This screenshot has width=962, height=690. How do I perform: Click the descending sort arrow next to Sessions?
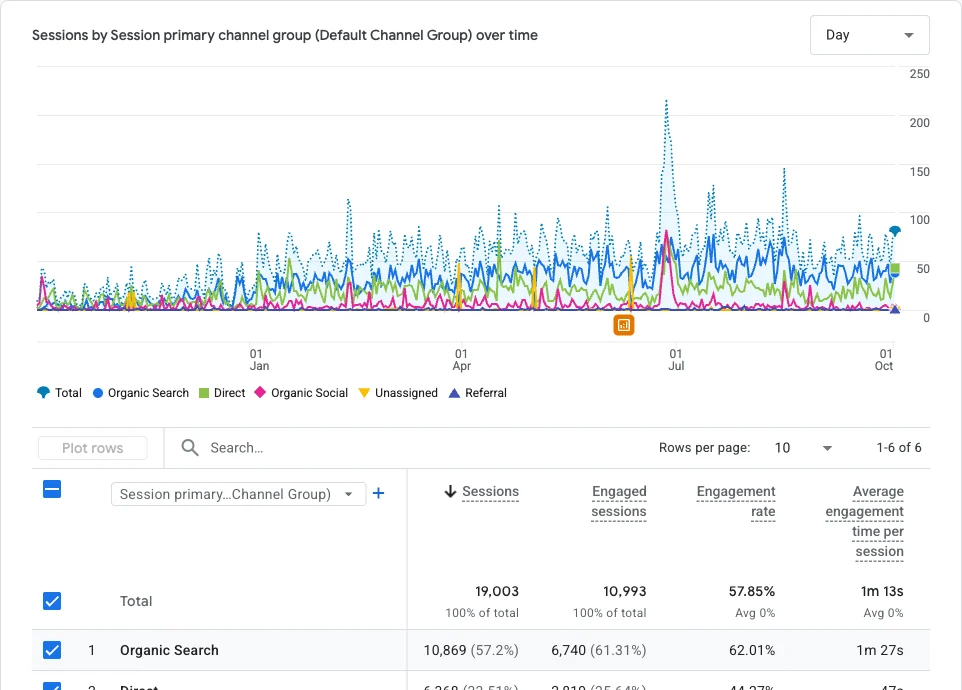click(450, 491)
